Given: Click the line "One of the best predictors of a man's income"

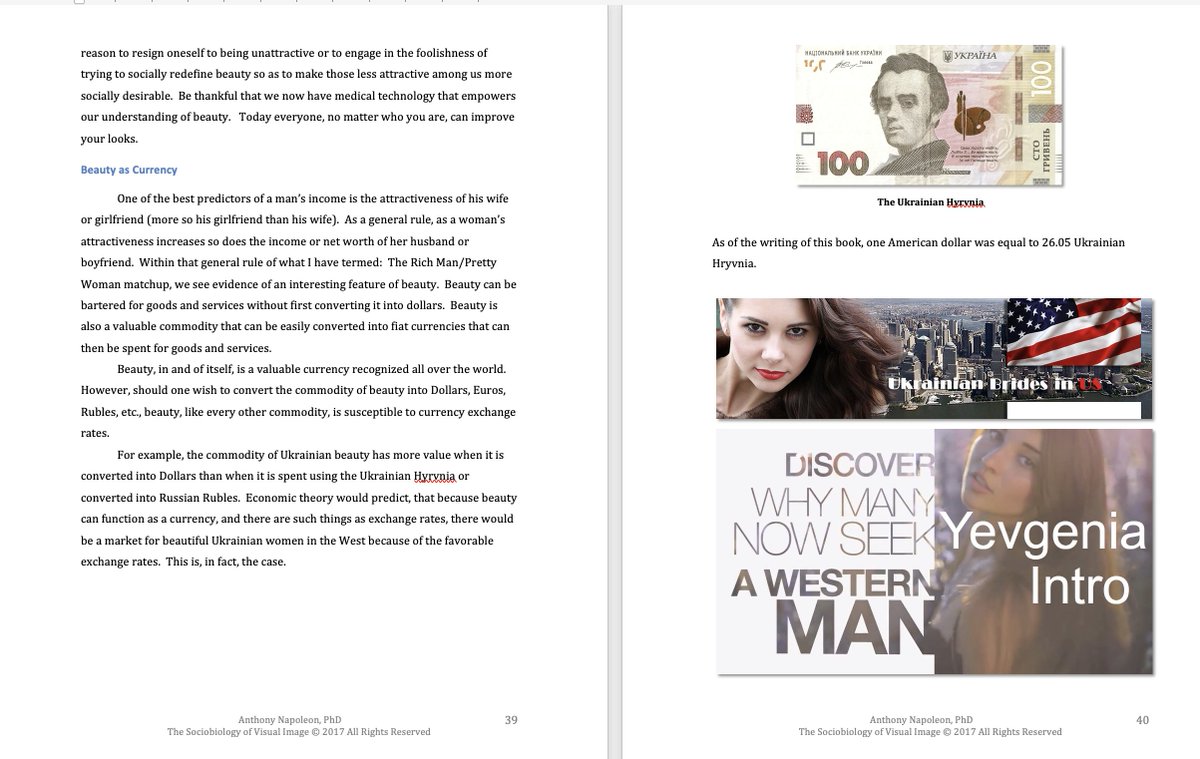Looking at the screenshot, I should point(314,199).
